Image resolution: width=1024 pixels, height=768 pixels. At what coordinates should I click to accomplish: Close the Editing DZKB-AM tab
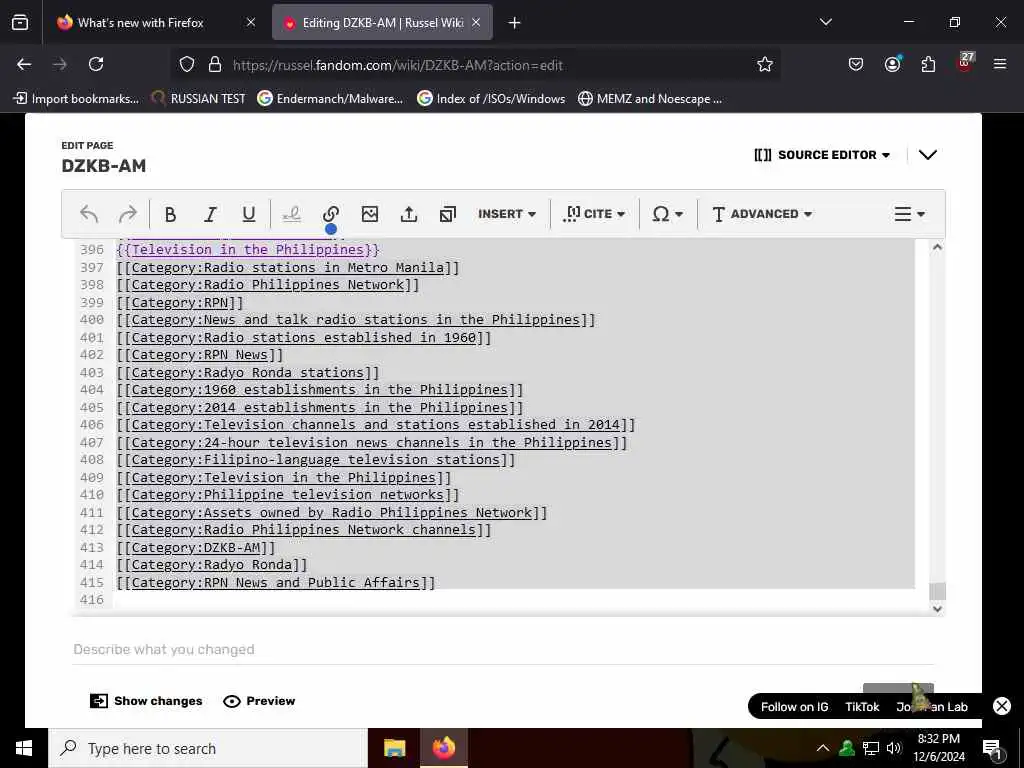pyautogui.click(x=476, y=22)
